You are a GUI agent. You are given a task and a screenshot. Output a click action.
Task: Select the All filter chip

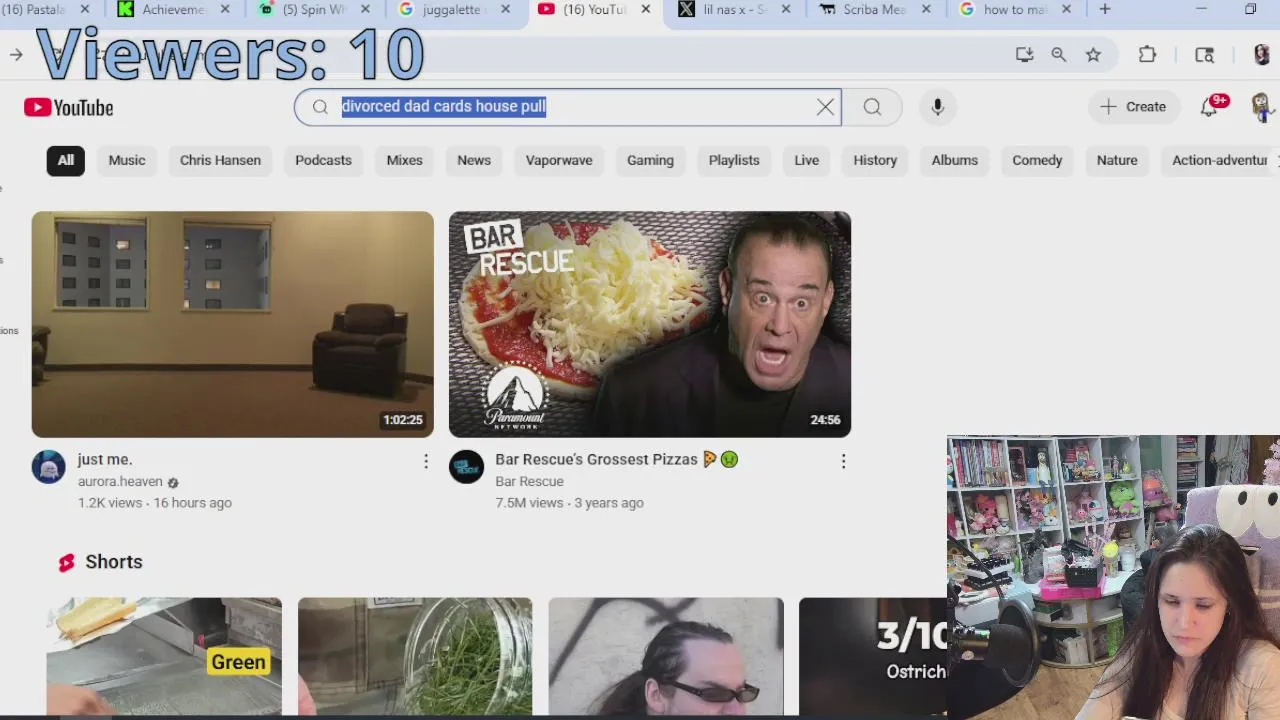coord(66,160)
